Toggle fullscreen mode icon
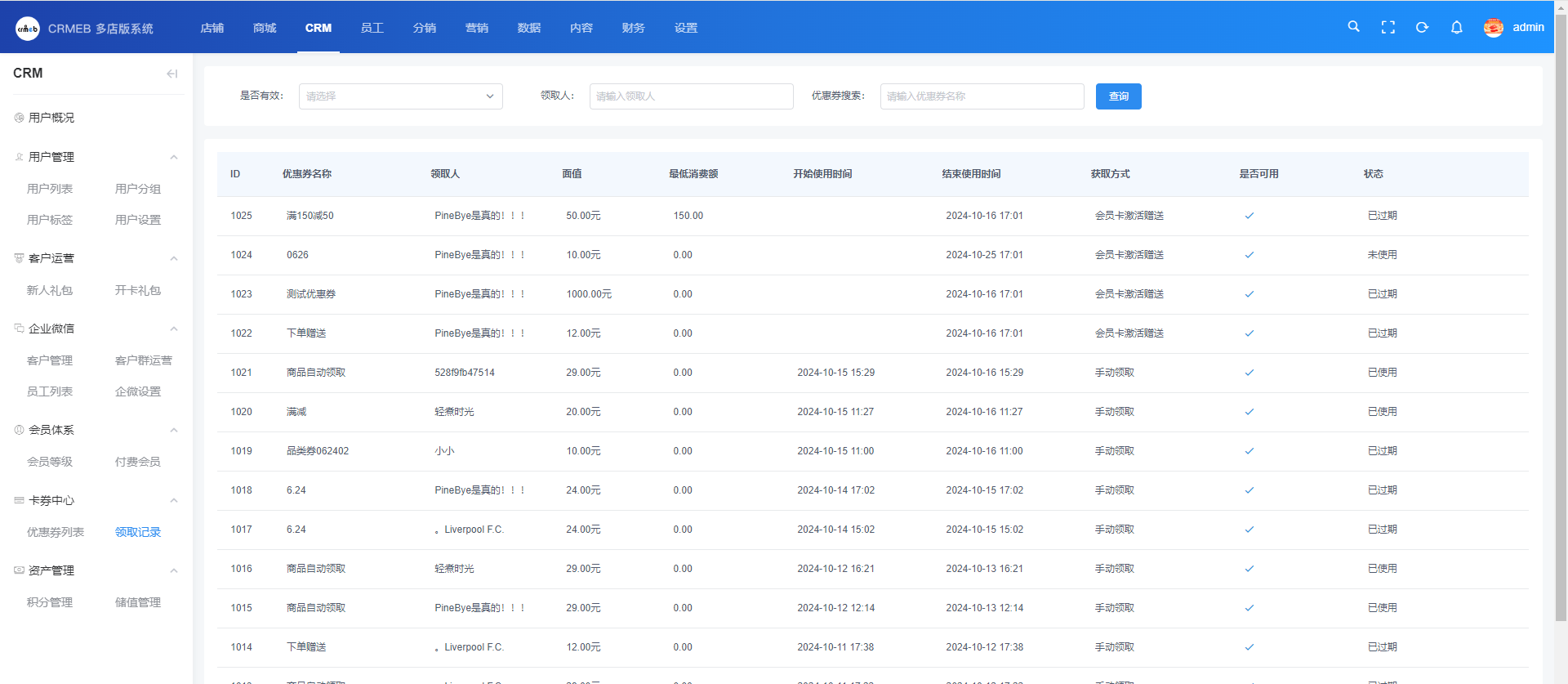The image size is (1568, 684). click(x=1388, y=27)
